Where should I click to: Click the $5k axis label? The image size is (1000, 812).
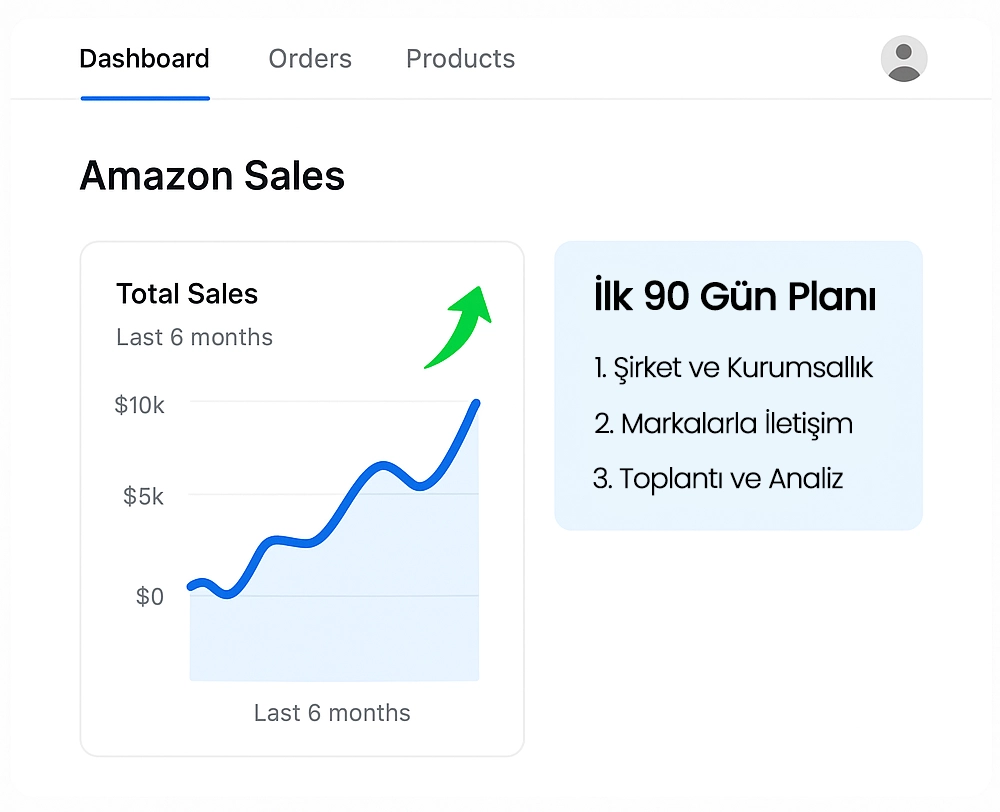[144, 496]
